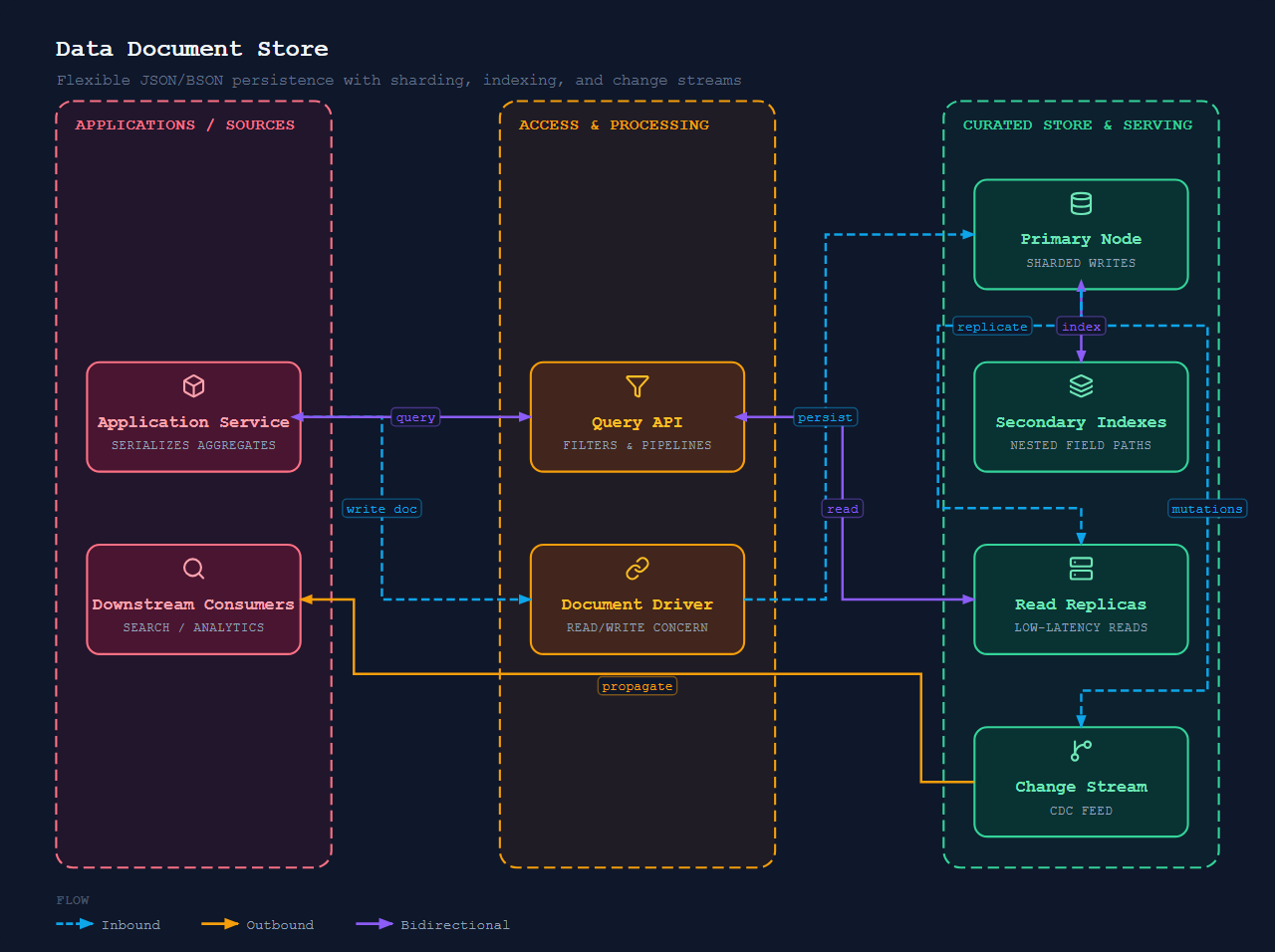Click the Outbound orange arrow in legend
The width and height of the screenshot is (1275, 952).
[220, 924]
